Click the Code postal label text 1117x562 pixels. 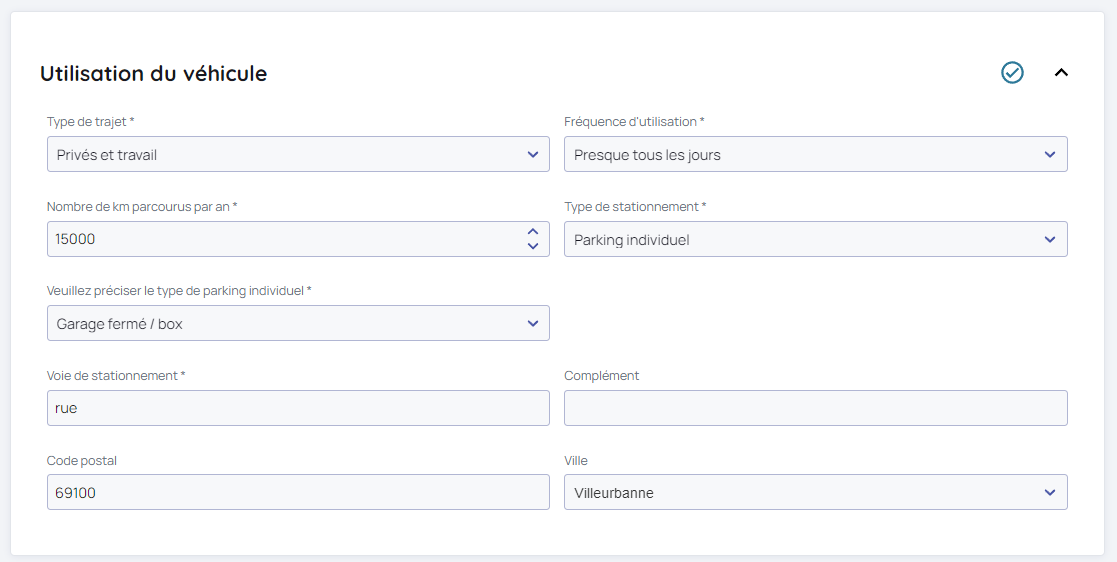[82, 461]
